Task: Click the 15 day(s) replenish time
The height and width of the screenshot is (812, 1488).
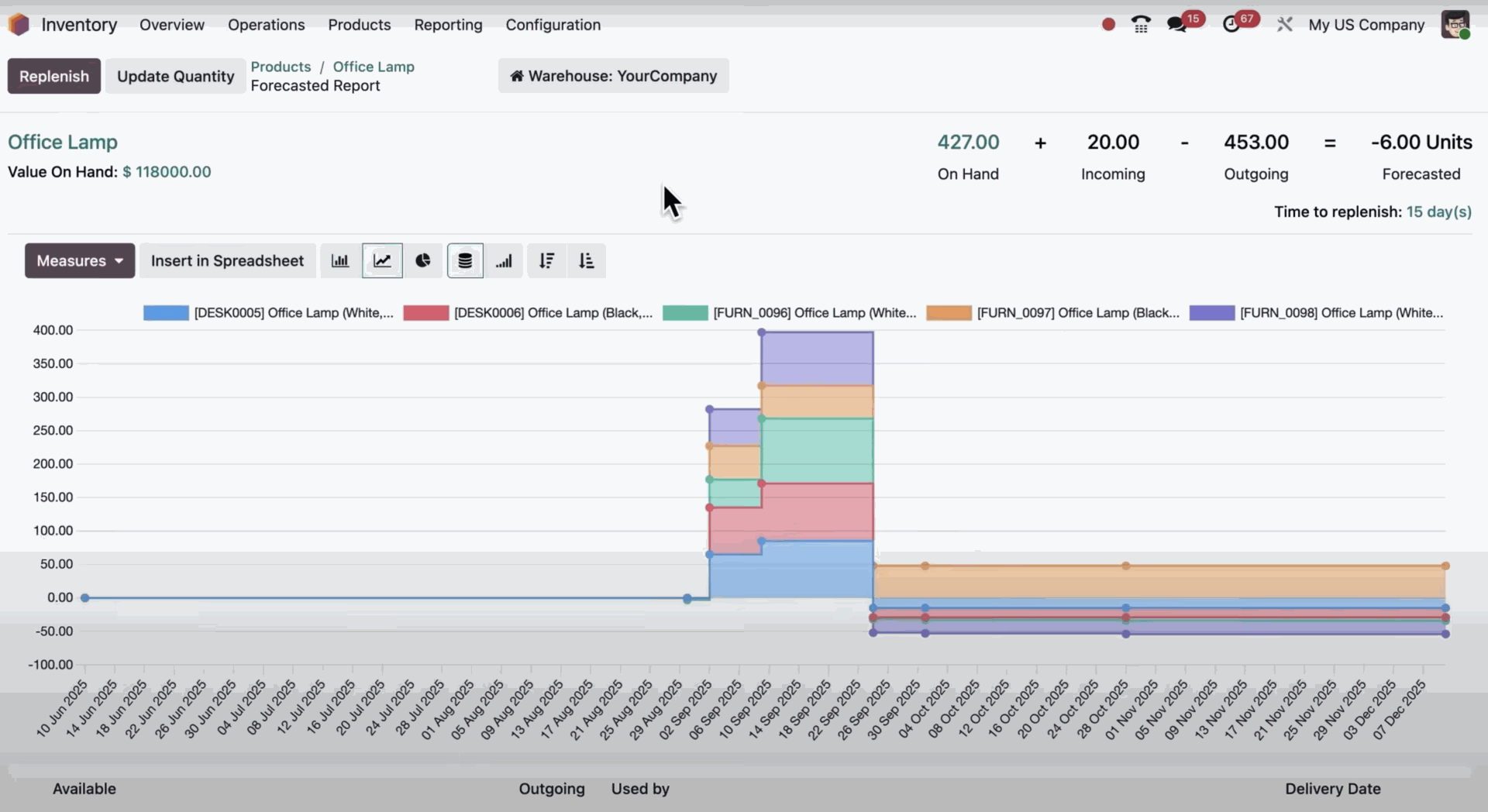Action: (1439, 212)
